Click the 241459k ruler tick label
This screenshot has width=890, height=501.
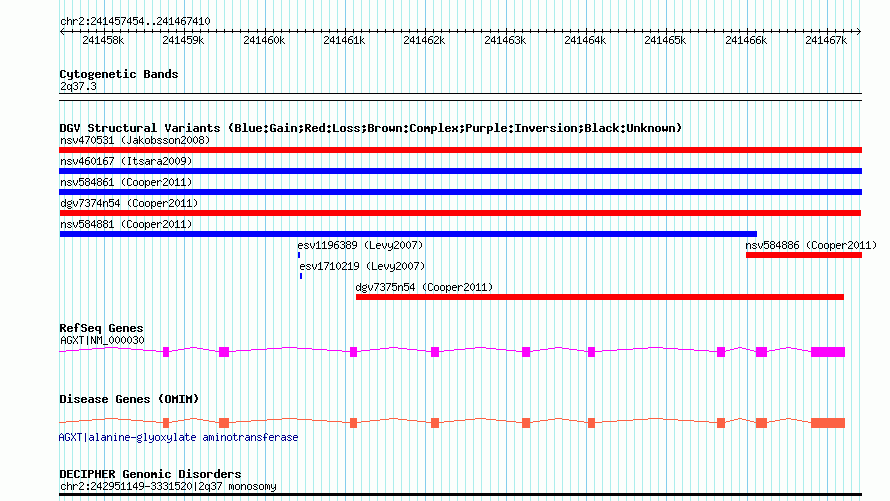click(x=183, y=40)
